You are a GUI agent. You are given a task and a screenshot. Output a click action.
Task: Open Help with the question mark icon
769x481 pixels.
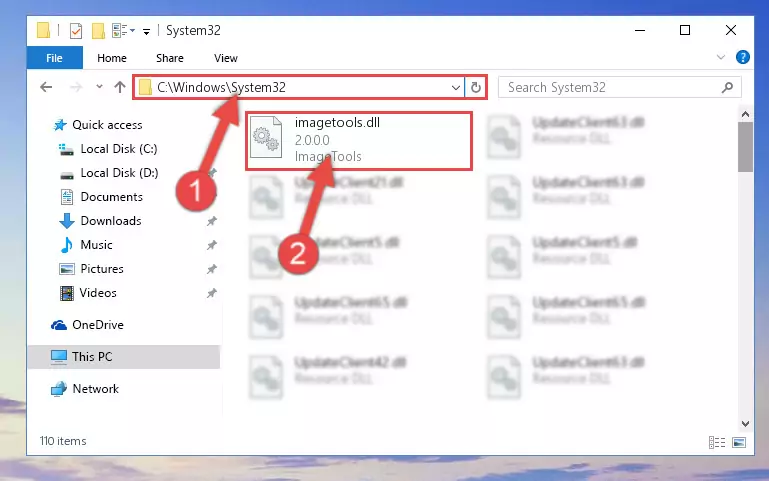tap(743, 57)
